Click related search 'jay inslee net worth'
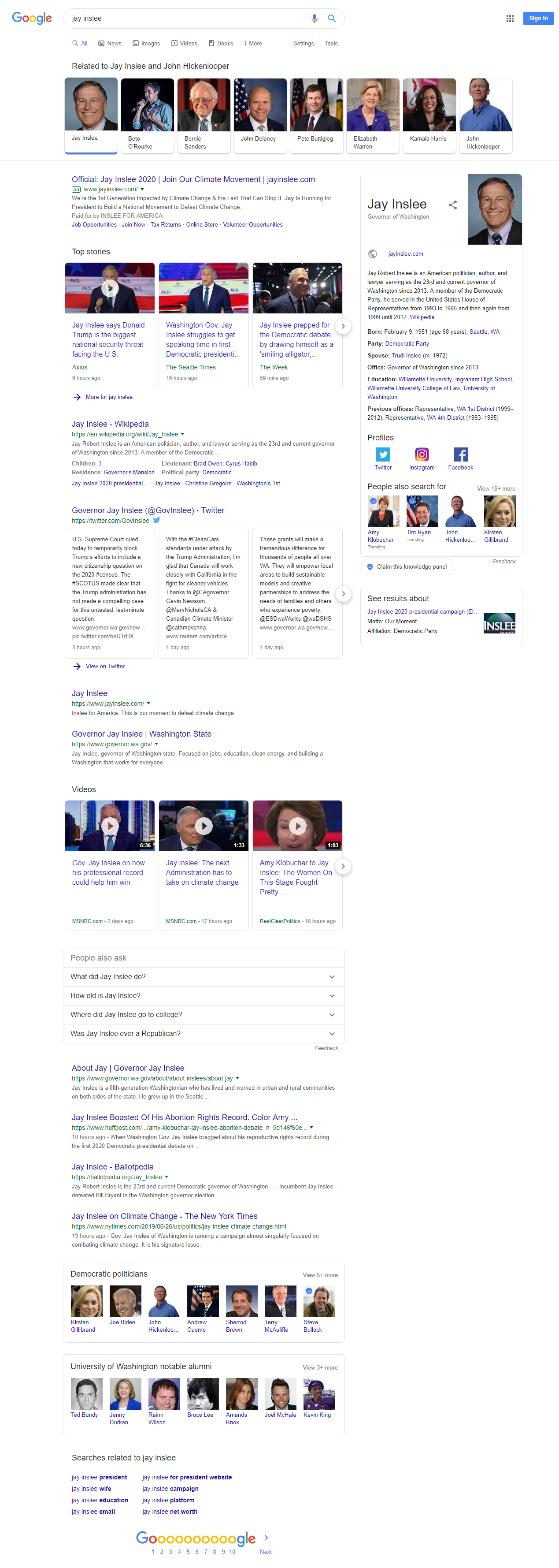The image size is (559, 1568). click(x=170, y=1512)
